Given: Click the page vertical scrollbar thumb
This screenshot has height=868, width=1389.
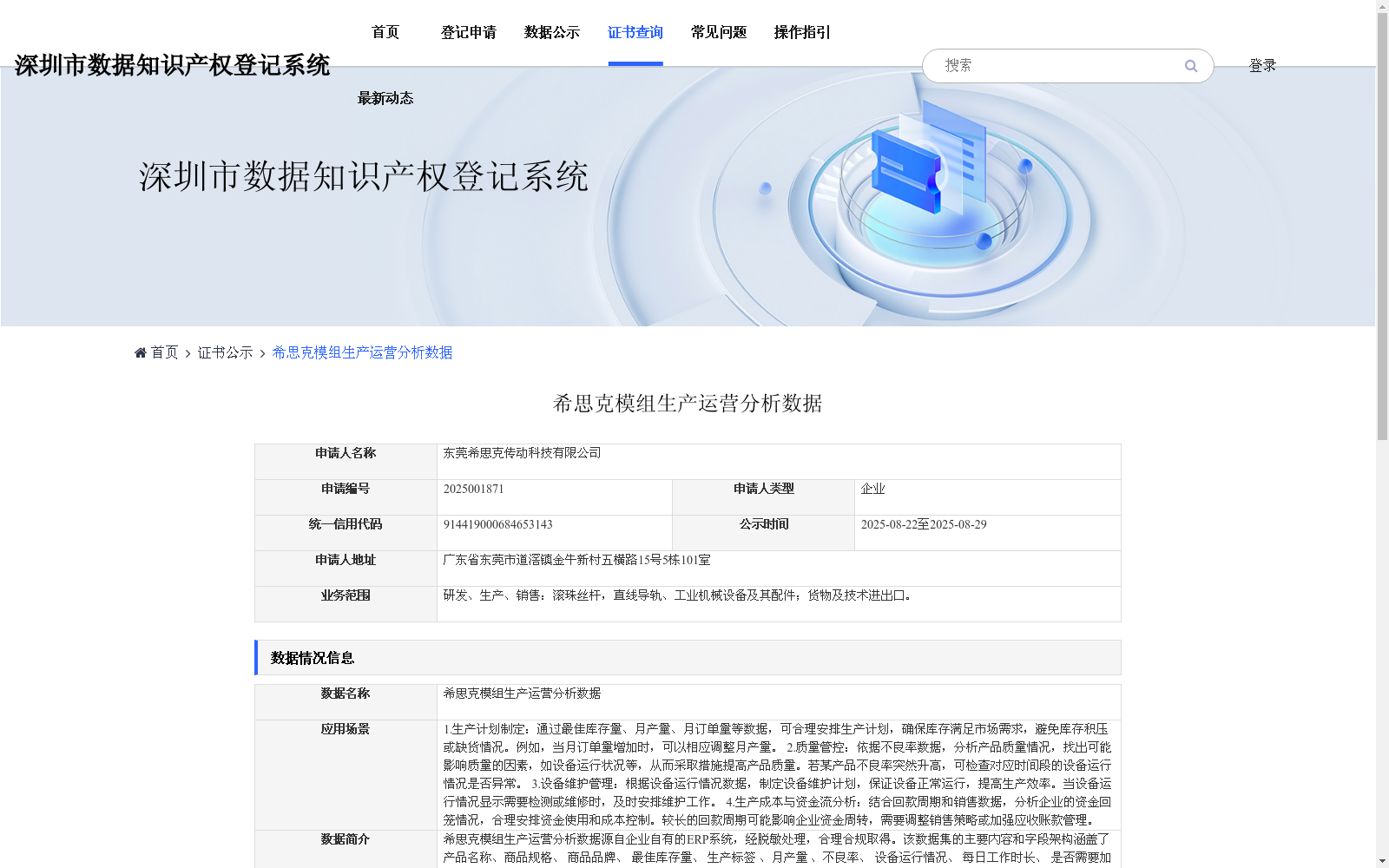Looking at the screenshot, I should (x=1382, y=226).
